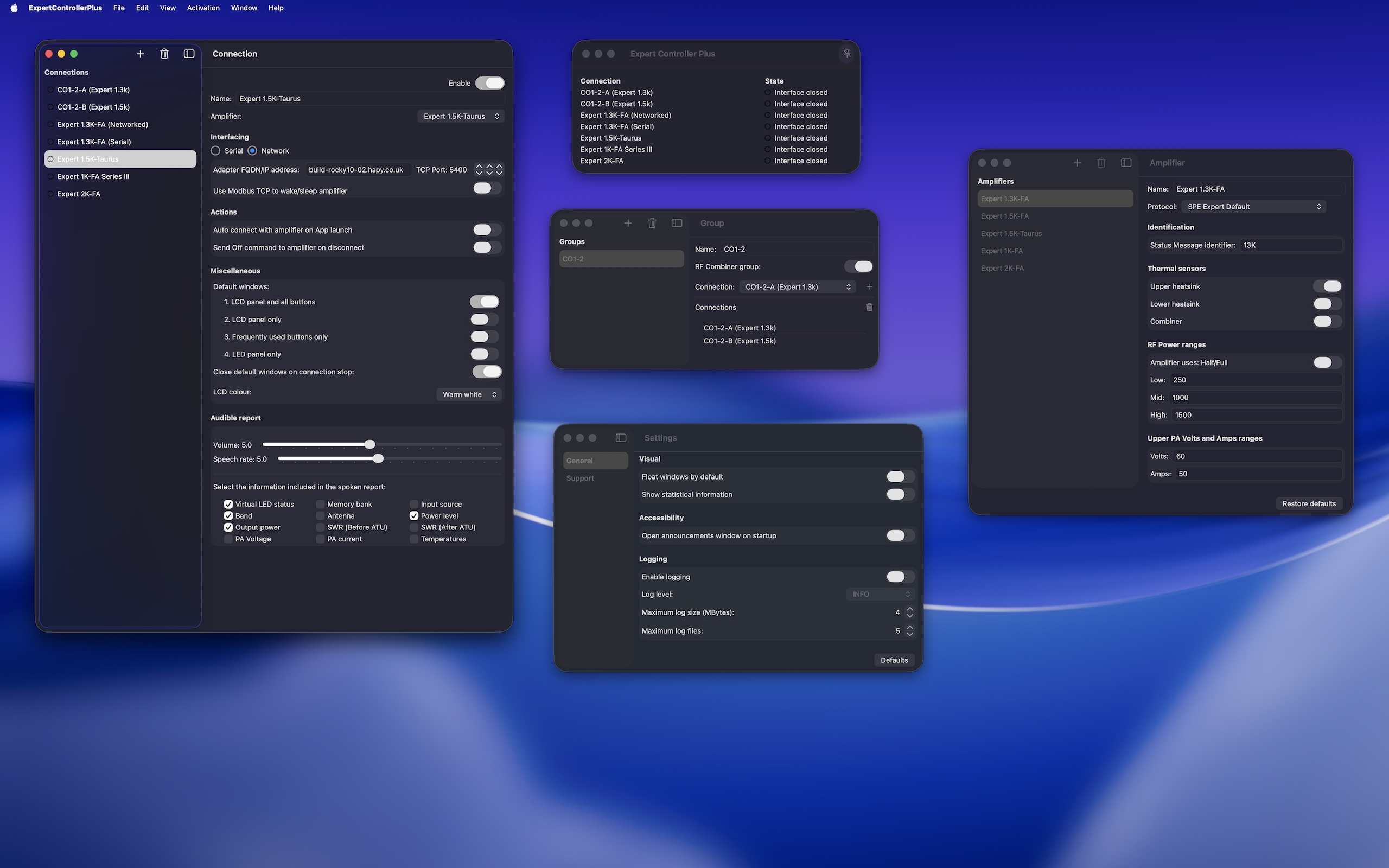Add a new amplifier with plus icon
This screenshot has height=868, width=1389.
click(x=1078, y=162)
